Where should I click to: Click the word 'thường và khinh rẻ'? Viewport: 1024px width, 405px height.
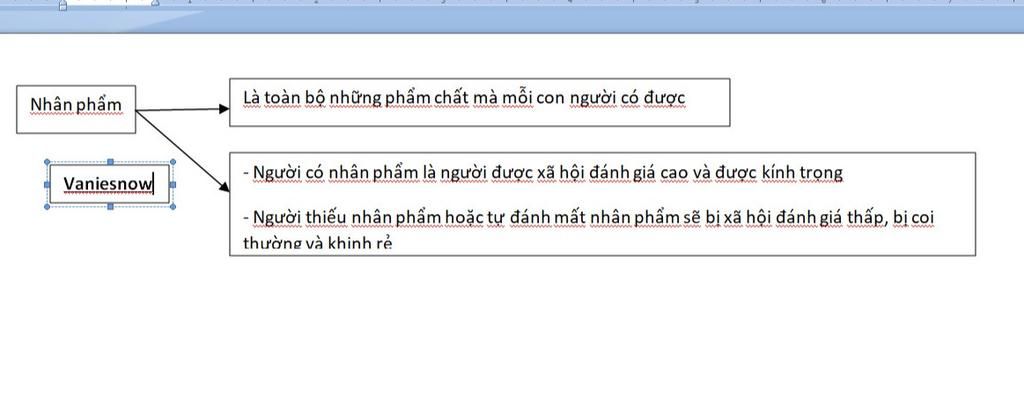317,243
